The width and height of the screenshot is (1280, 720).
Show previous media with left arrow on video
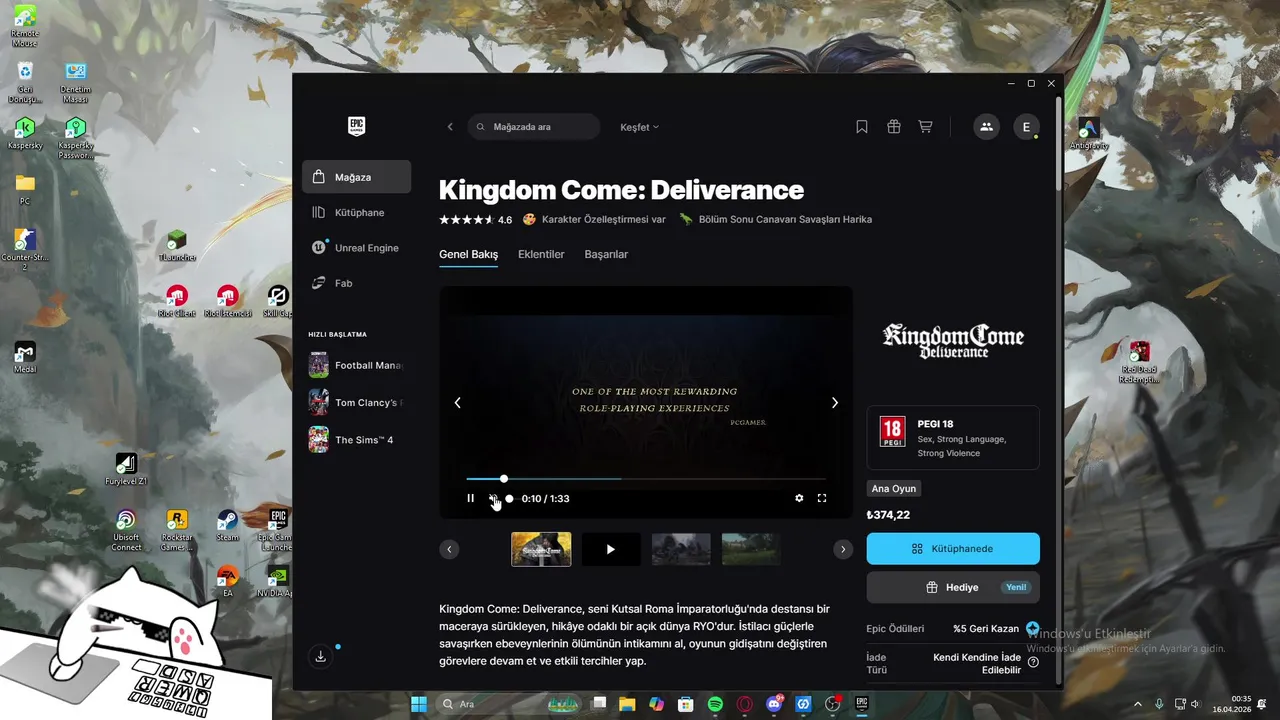[x=458, y=402]
